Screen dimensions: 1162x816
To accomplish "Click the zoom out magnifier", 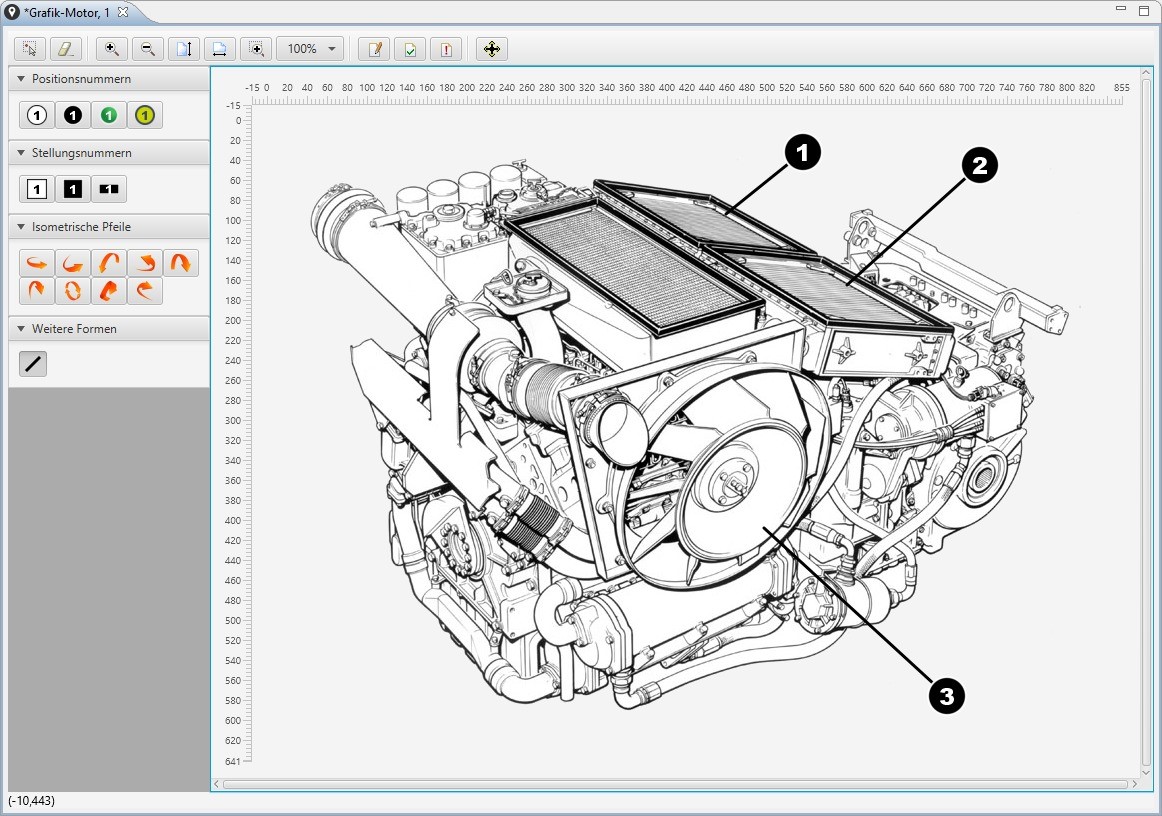I will (148, 49).
